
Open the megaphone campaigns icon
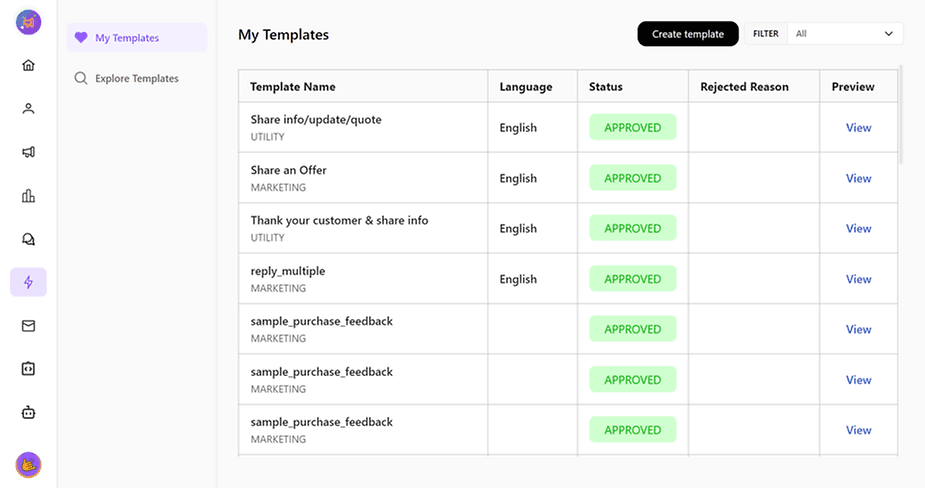(x=28, y=152)
